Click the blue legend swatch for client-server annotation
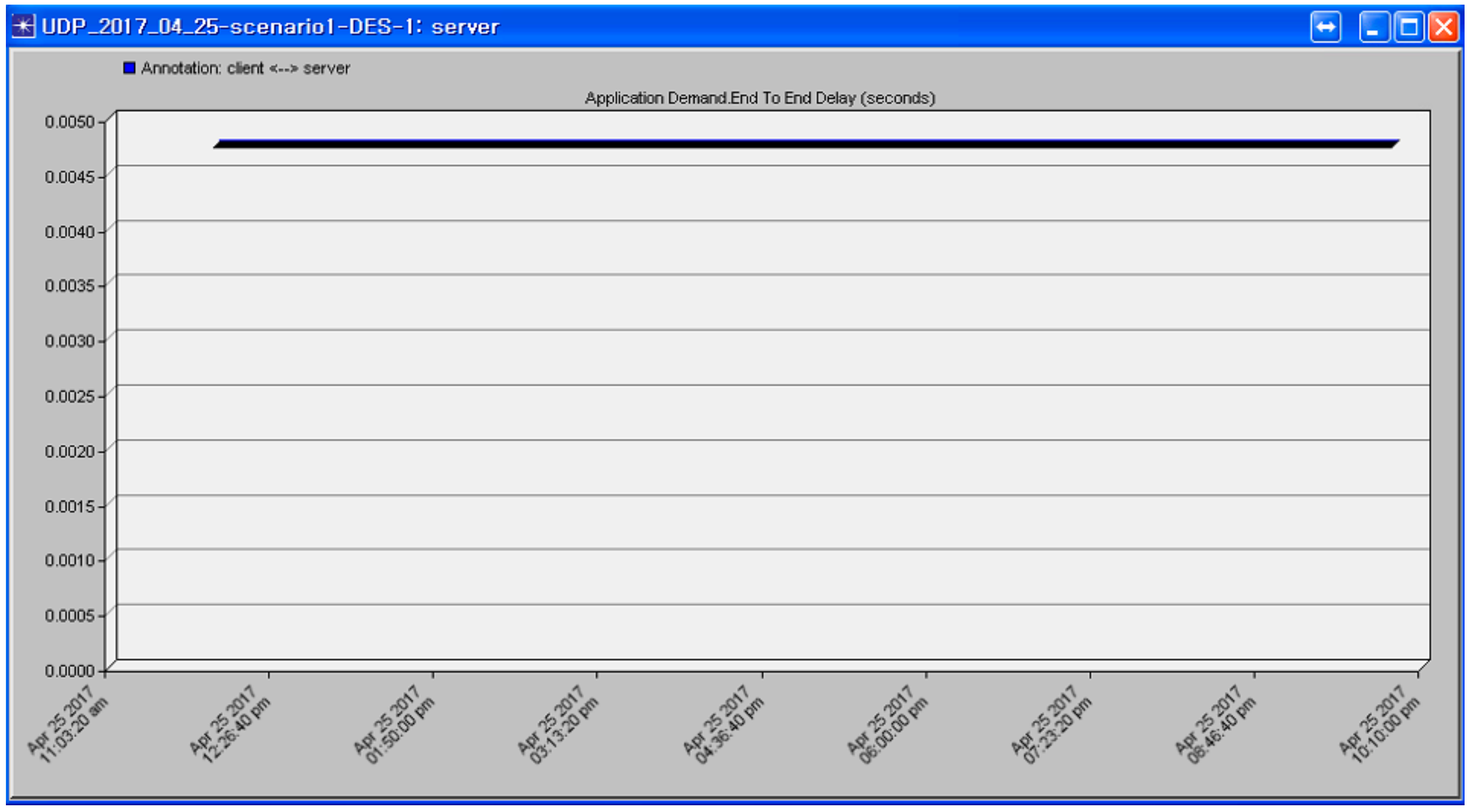The width and height of the screenshot is (1473, 812). coord(129,68)
